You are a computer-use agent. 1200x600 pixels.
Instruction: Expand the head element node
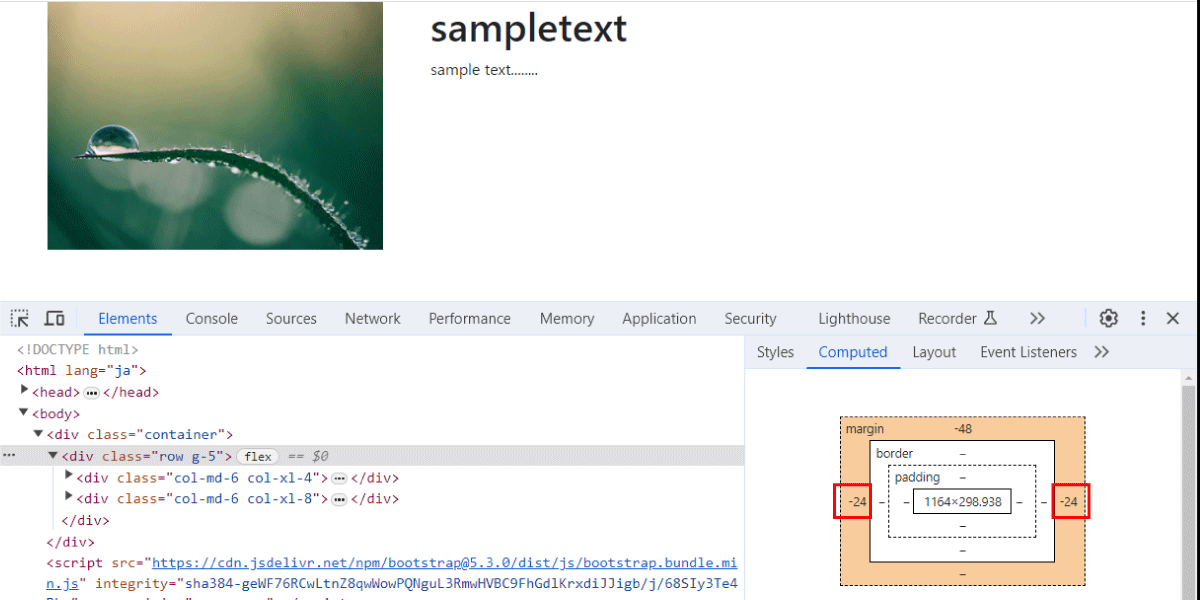[x=25, y=391]
